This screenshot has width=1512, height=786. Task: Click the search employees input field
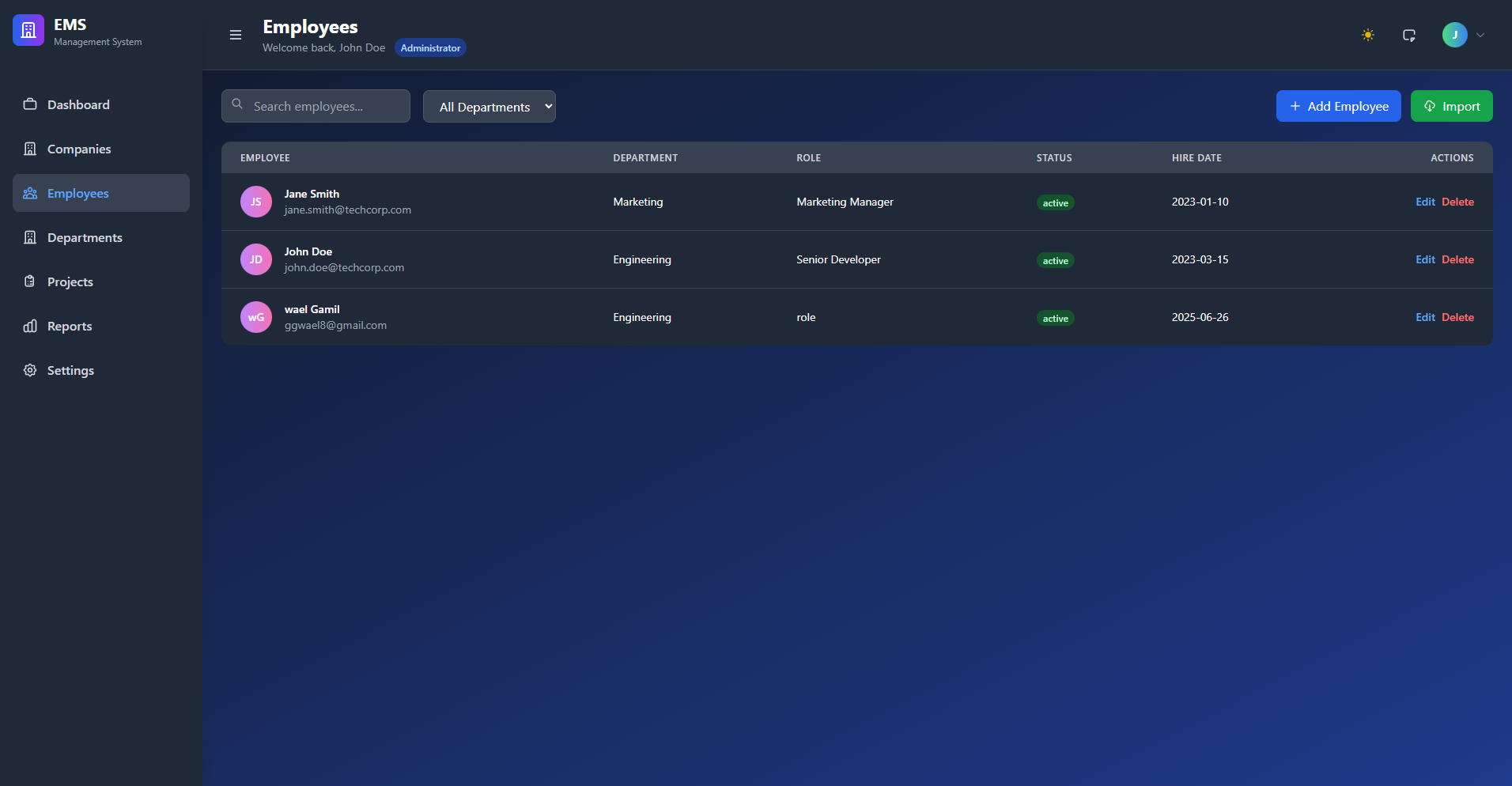(316, 105)
